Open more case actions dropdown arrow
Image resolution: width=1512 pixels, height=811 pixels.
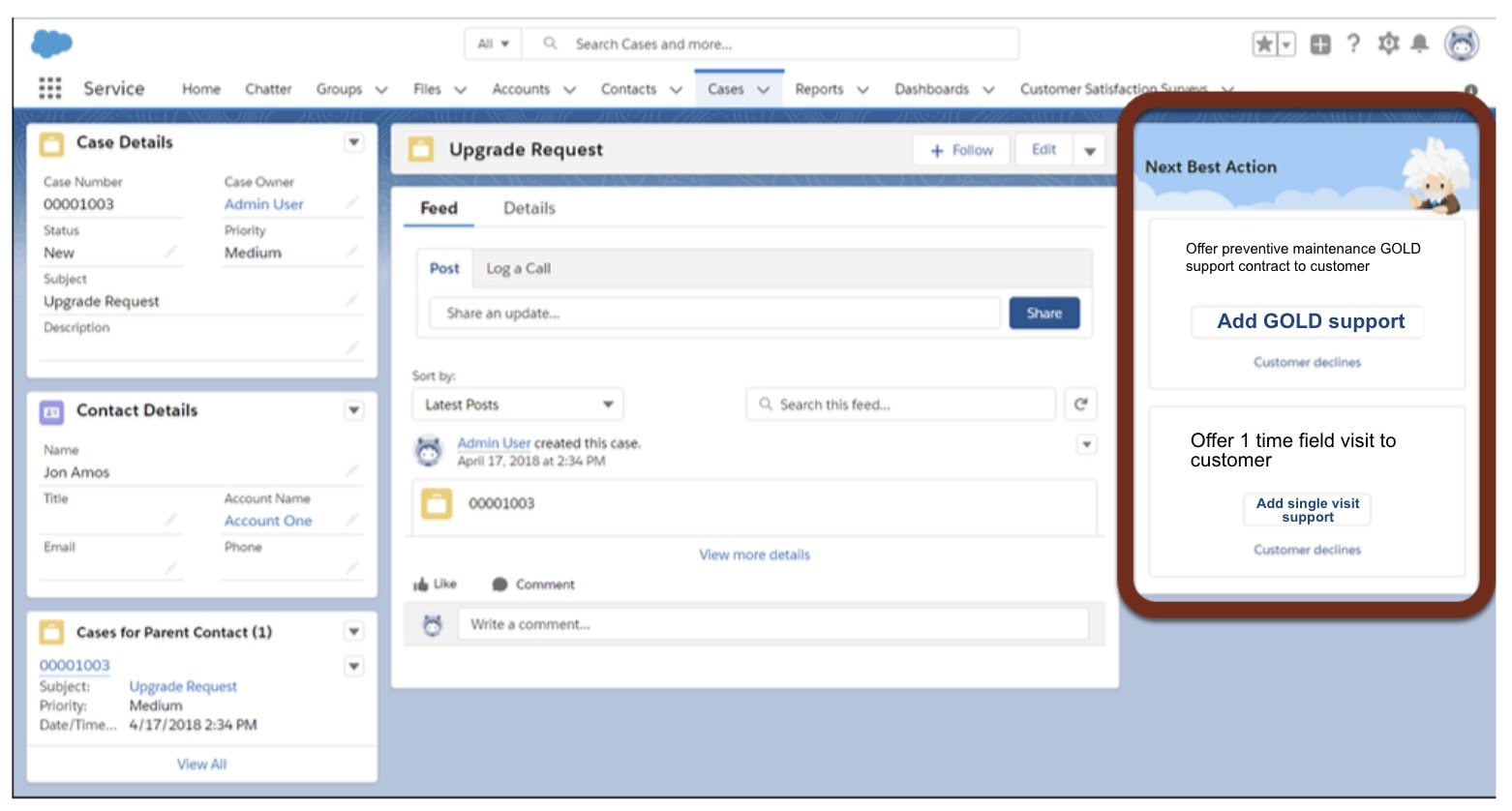click(x=1089, y=151)
